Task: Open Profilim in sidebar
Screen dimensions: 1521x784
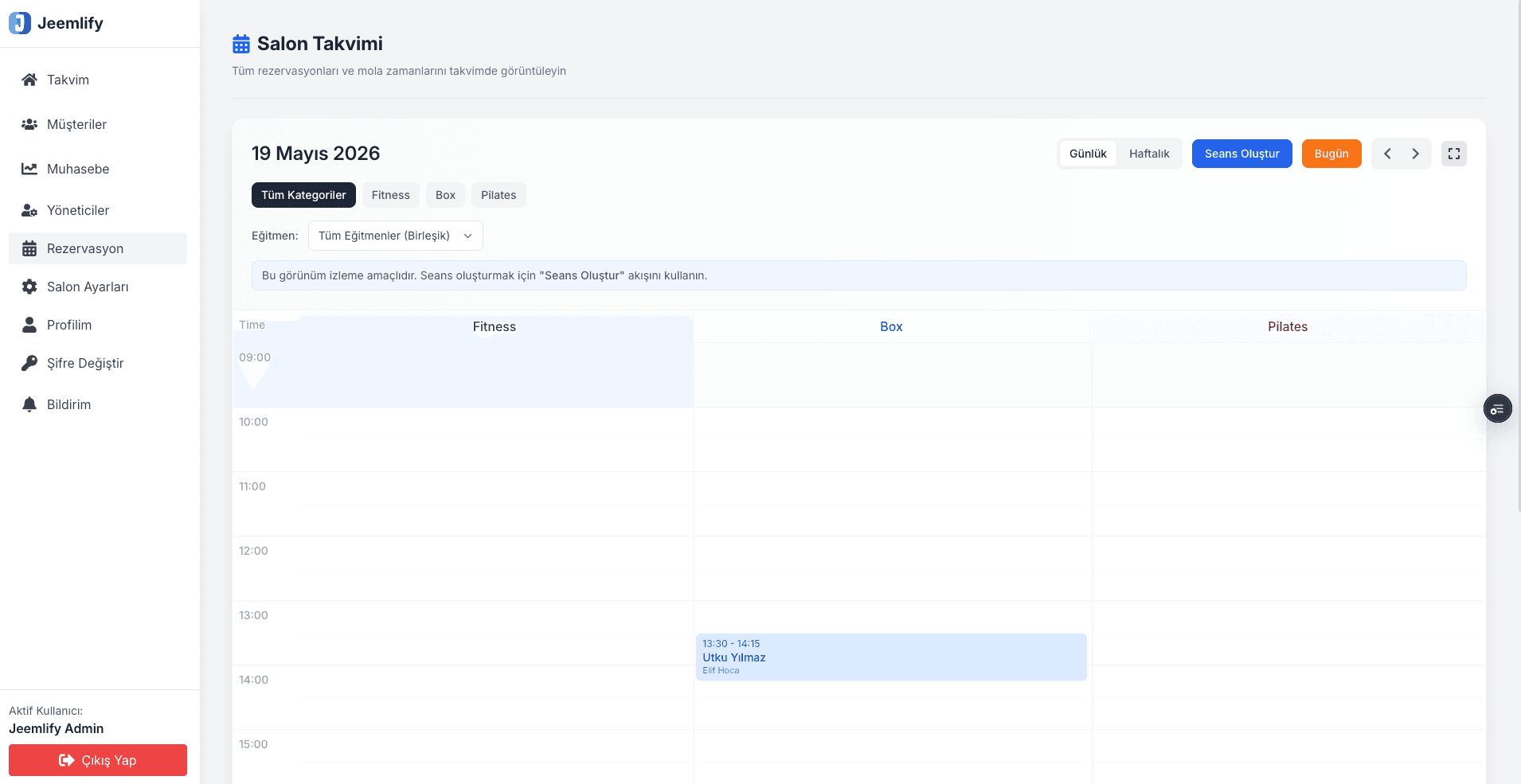Action: [98, 325]
